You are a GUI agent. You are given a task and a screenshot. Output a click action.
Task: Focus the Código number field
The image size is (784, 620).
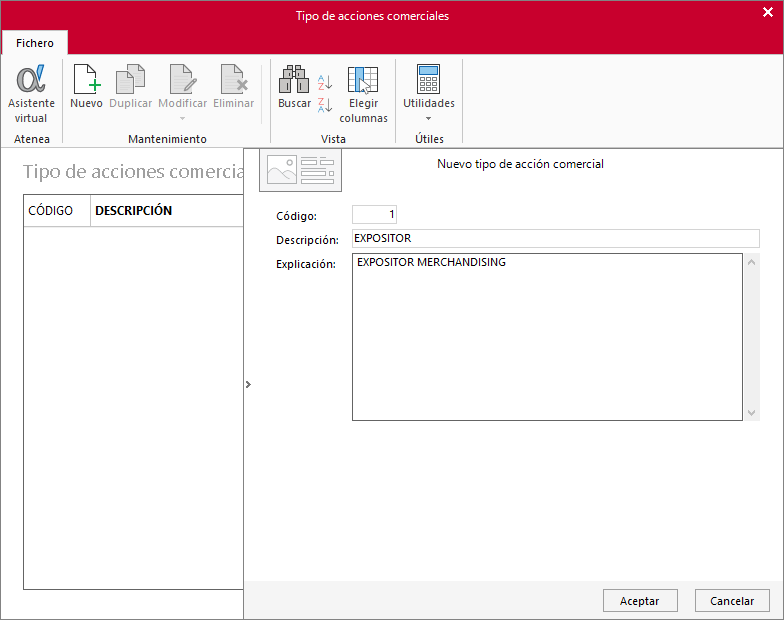[x=374, y=214]
